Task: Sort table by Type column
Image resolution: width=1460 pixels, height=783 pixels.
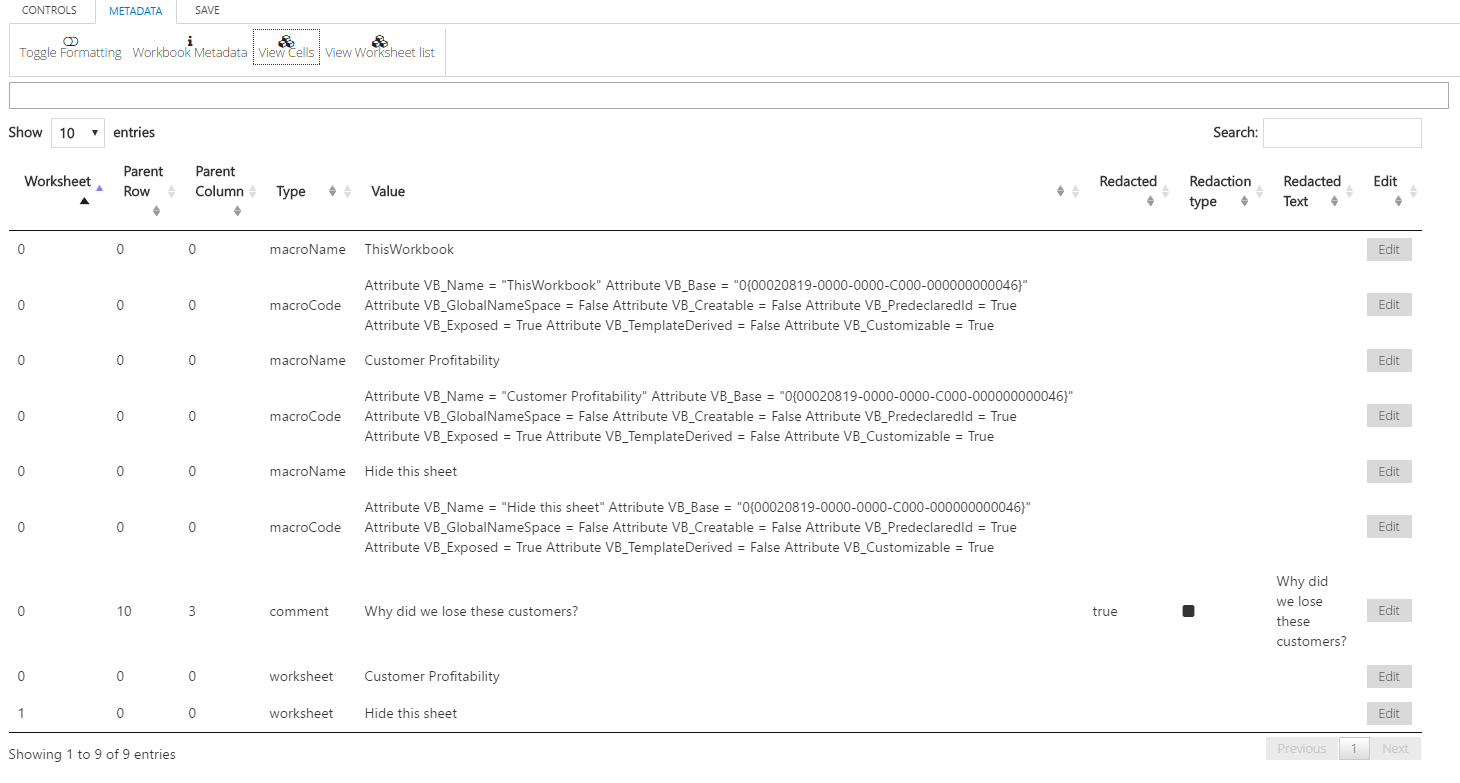Action: click(291, 191)
